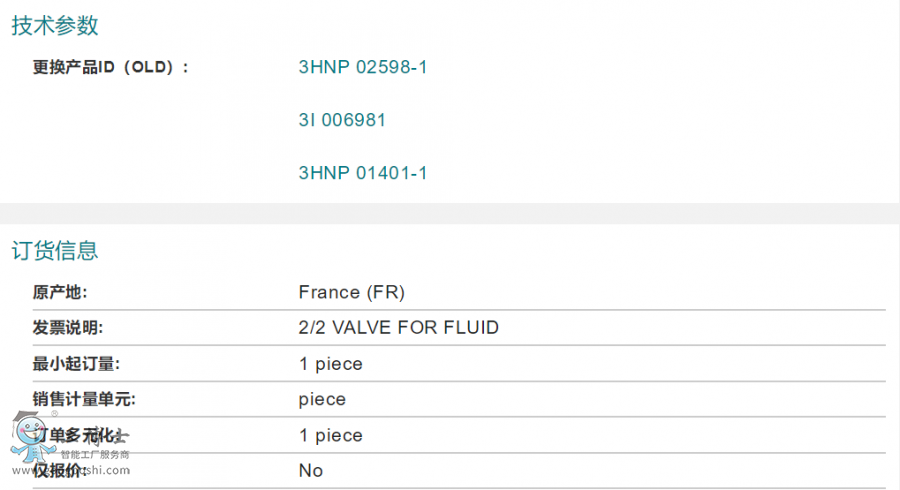
Task: Click the 销售计量单元 field label
Action: click(84, 400)
